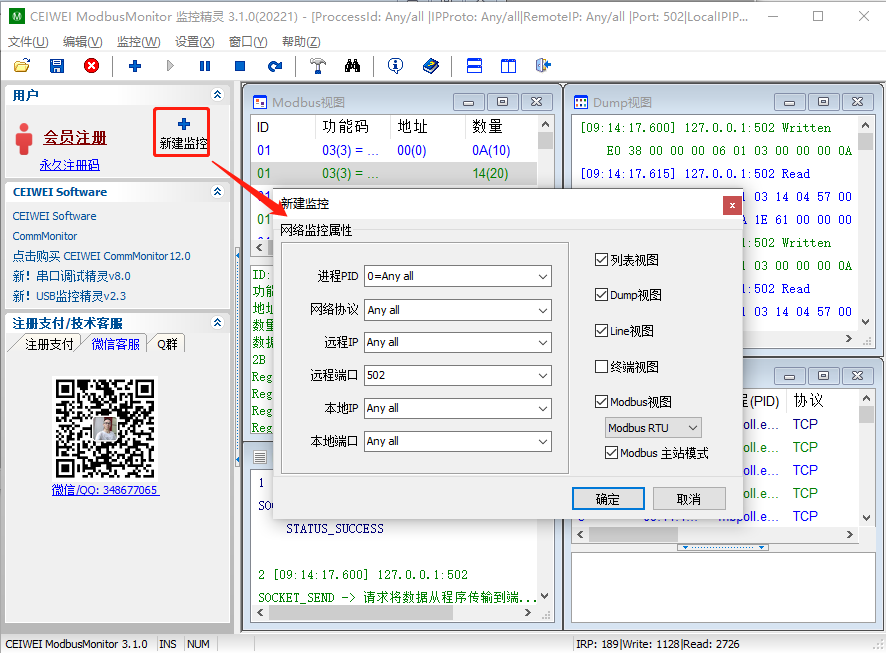This screenshot has height=653, width=886.
Task: Click the 永久注册码 link
Action: point(70,165)
